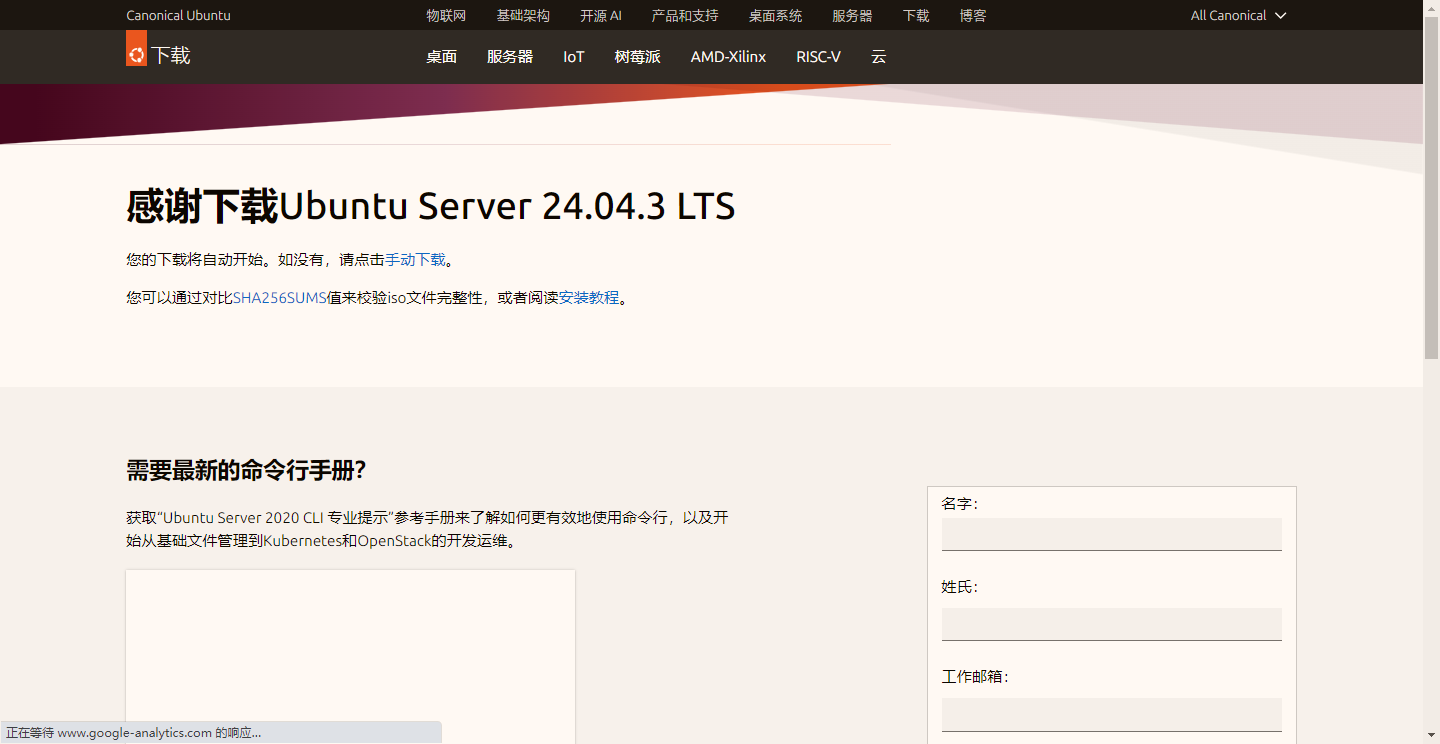Click the 名字 input field
Viewport: 1440px width, 744px height.
click(1111, 534)
